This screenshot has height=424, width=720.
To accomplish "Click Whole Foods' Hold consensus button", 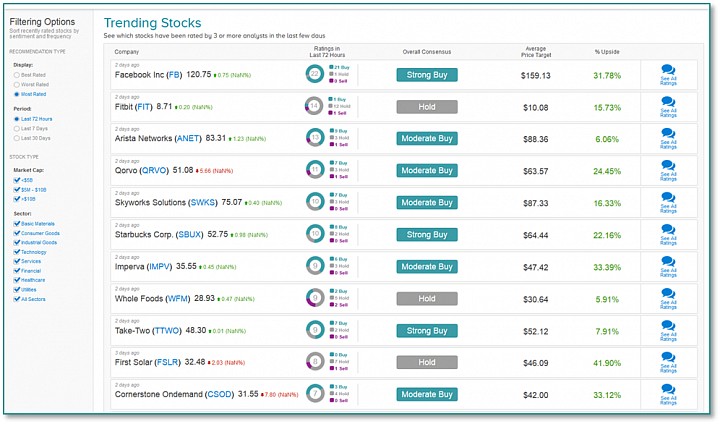I will point(427,299).
